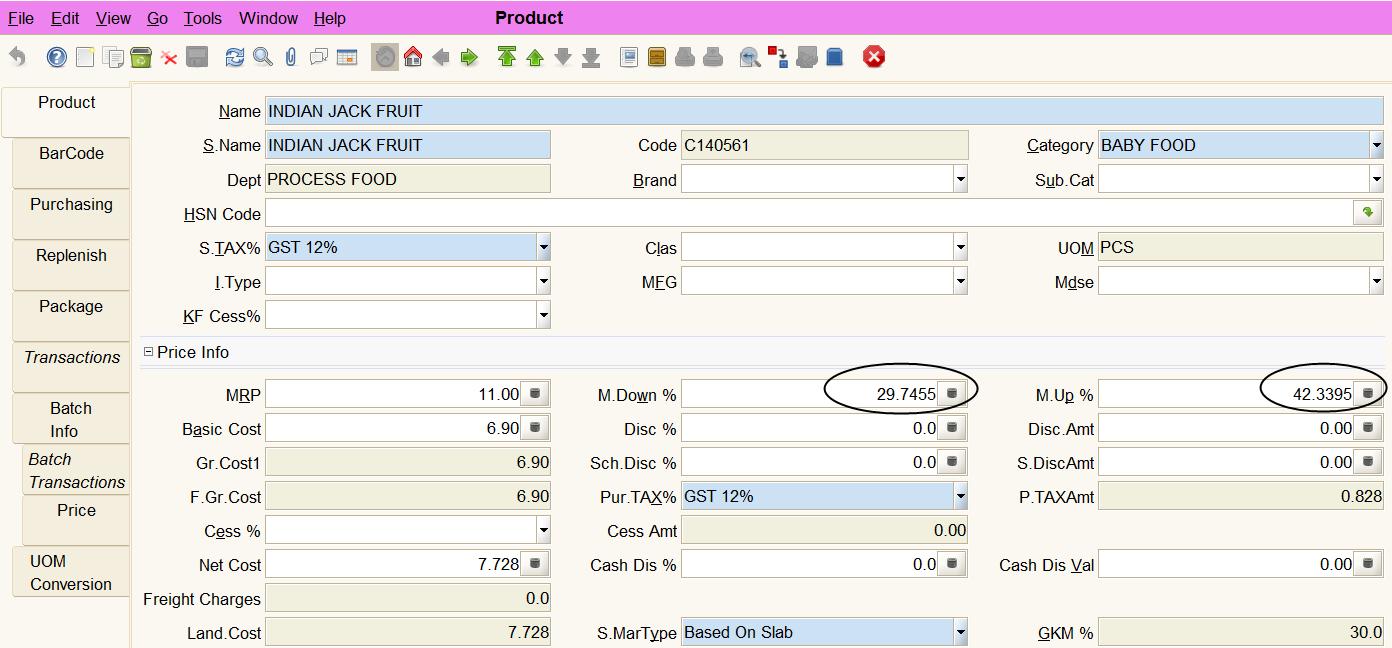
Task: Click the green arrow button beside HSN Code
Action: [x=1368, y=212]
